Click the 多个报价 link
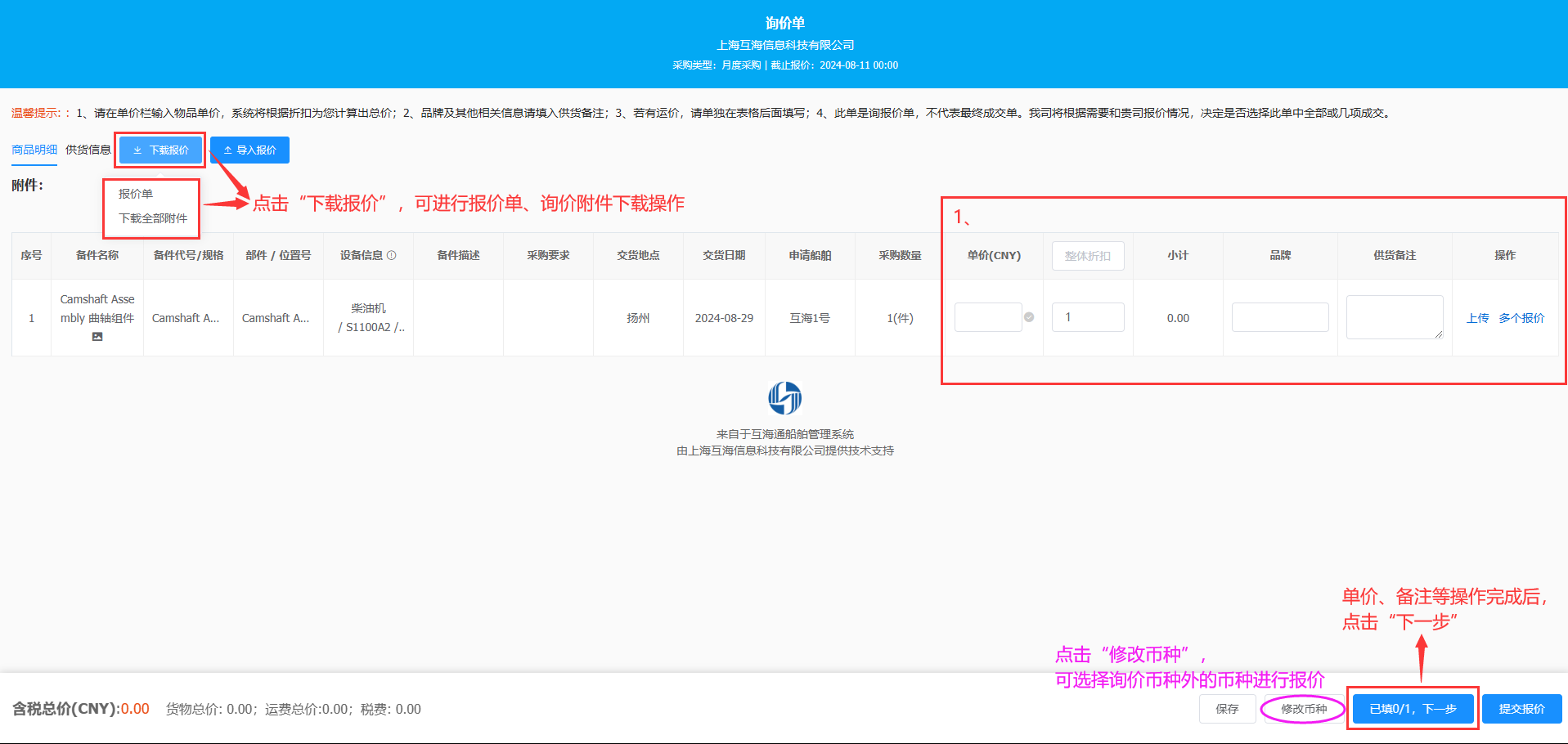The image size is (1568, 744). click(x=1521, y=318)
